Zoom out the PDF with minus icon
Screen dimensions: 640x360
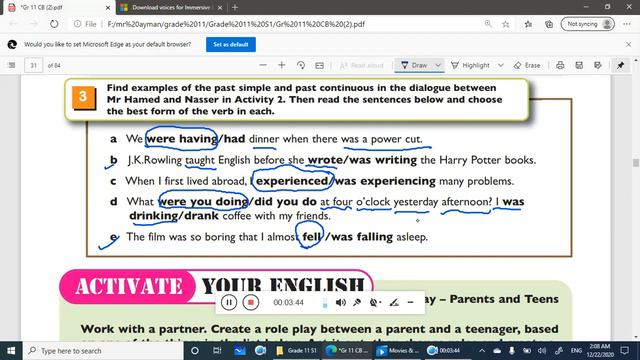point(263,65)
